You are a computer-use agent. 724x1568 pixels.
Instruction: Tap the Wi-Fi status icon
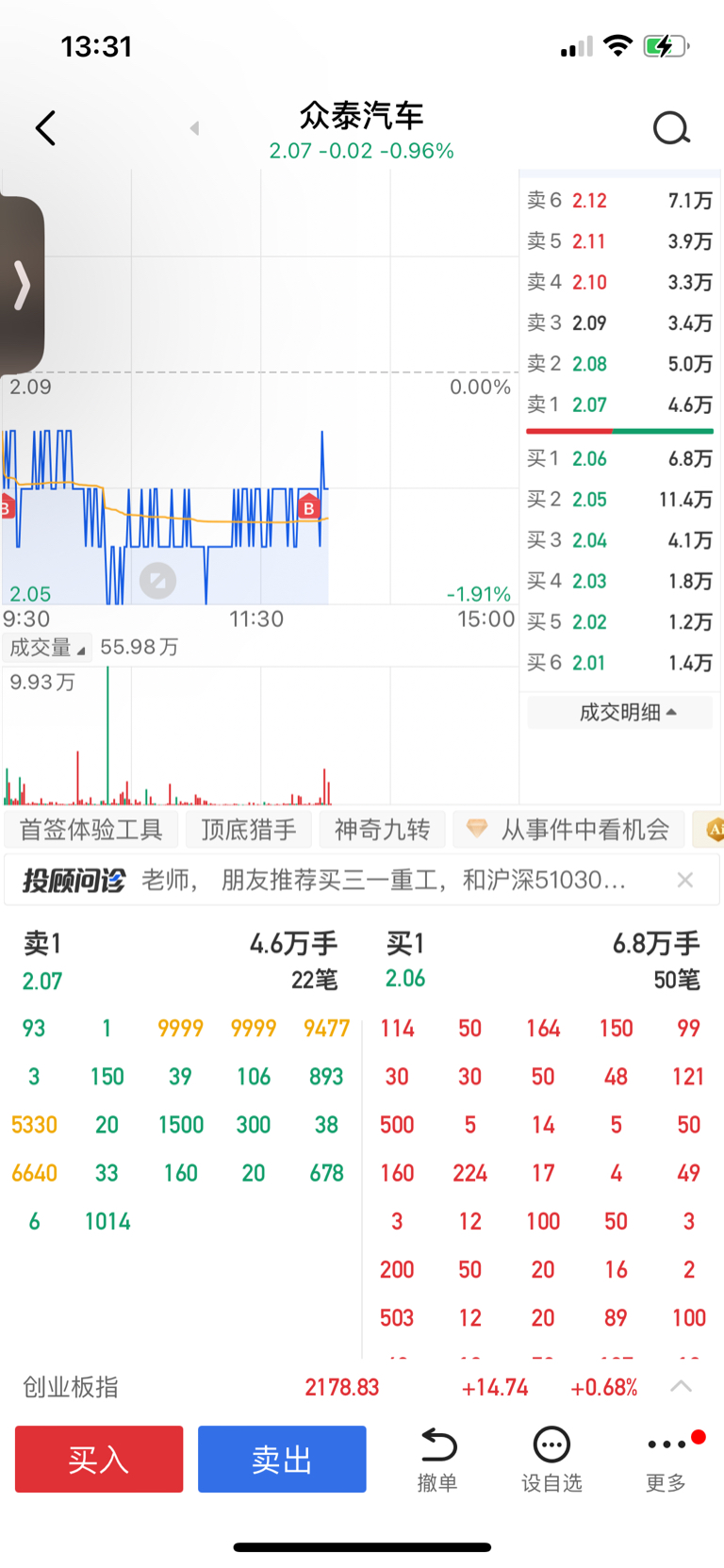(x=617, y=45)
